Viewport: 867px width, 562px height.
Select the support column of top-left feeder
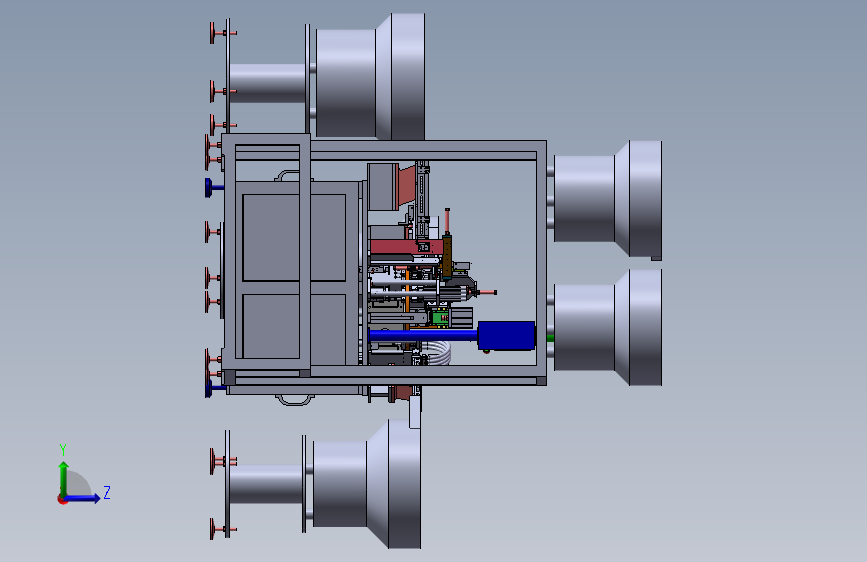pos(268,83)
